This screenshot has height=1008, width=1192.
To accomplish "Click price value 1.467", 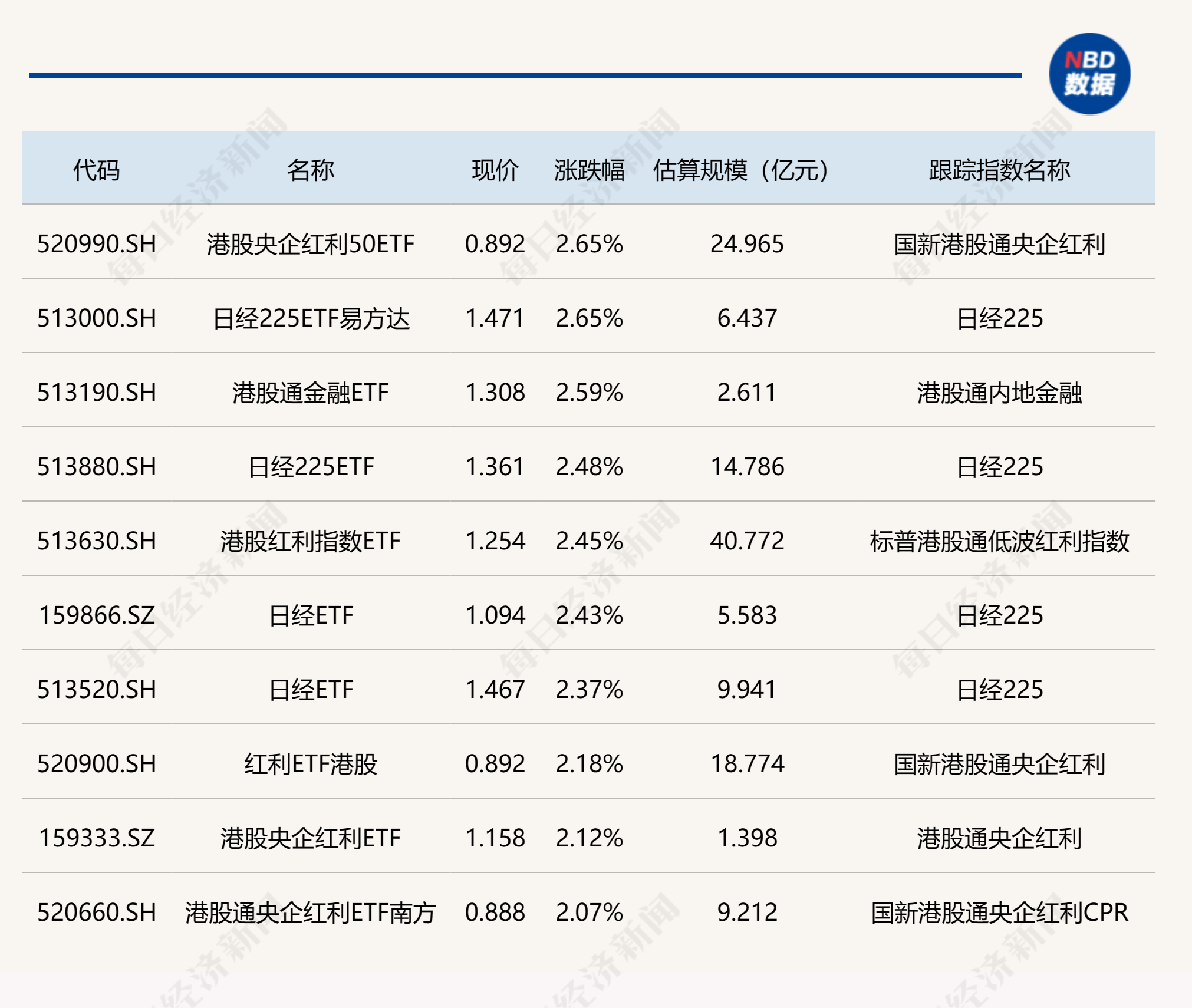I will (x=495, y=689).
